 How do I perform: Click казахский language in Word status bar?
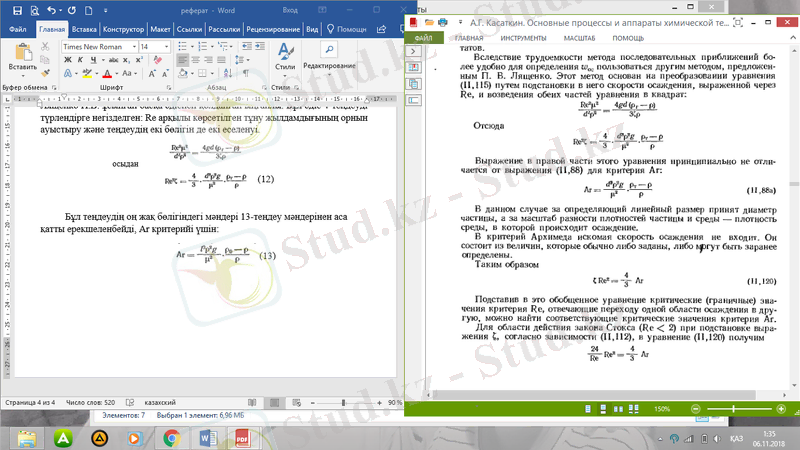pos(160,403)
